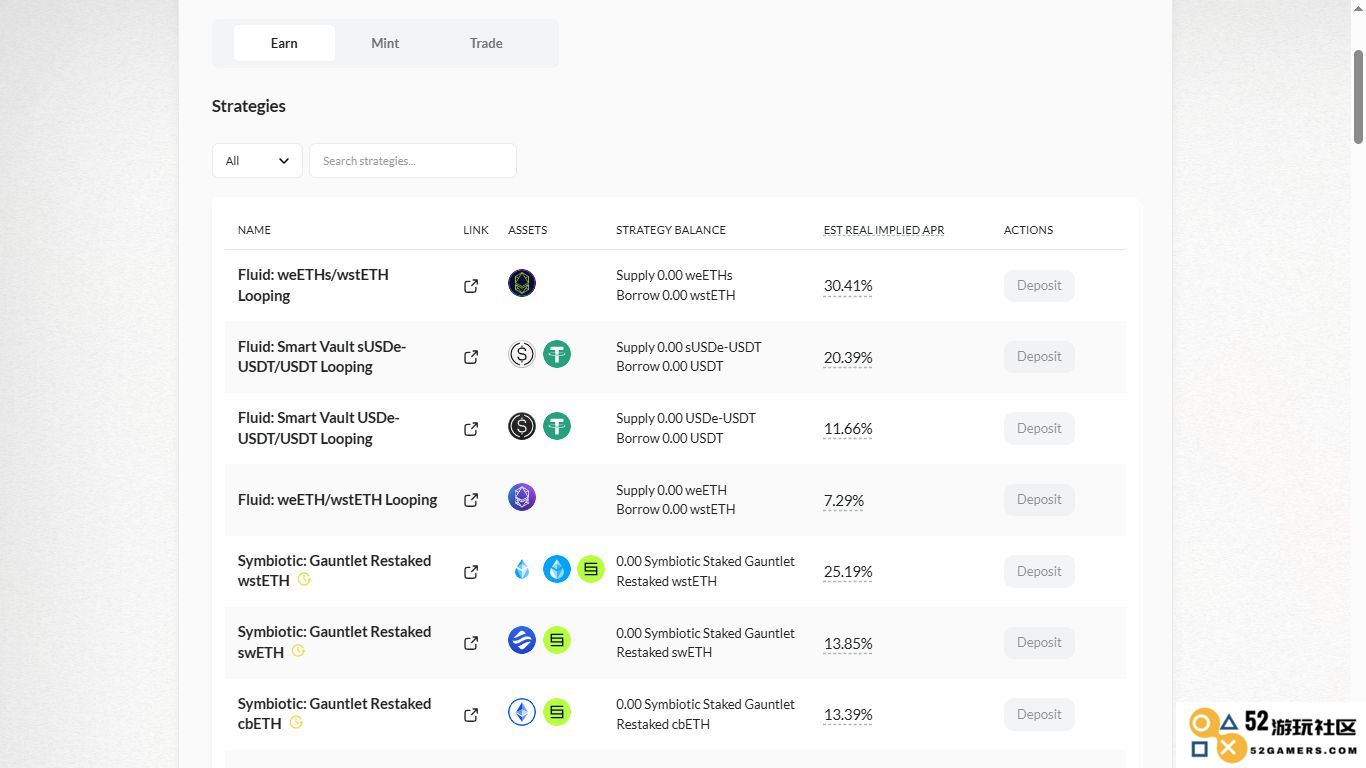
Task: Open the All strategies filter dropdown
Action: (257, 161)
